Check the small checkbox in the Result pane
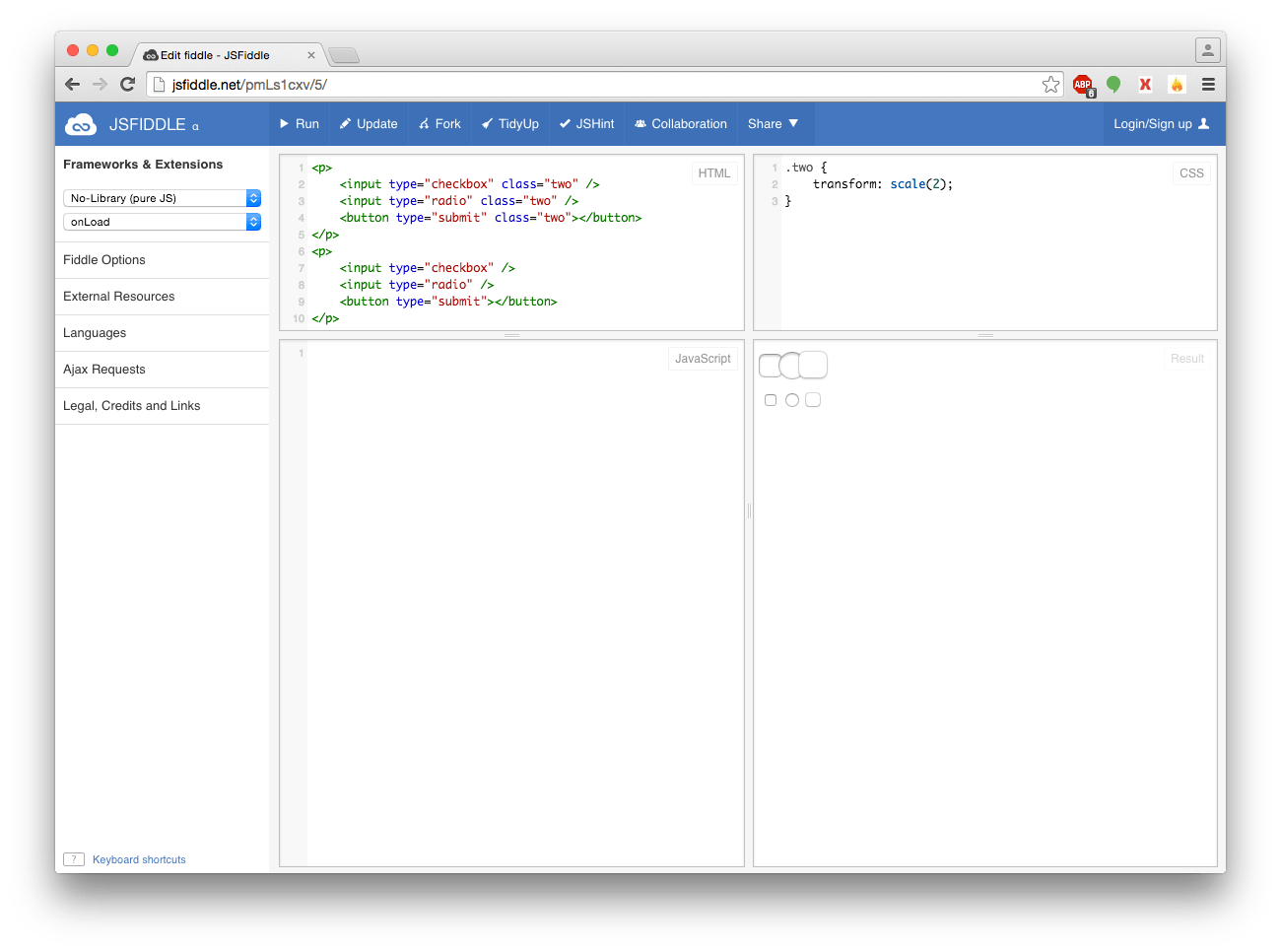 (771, 399)
